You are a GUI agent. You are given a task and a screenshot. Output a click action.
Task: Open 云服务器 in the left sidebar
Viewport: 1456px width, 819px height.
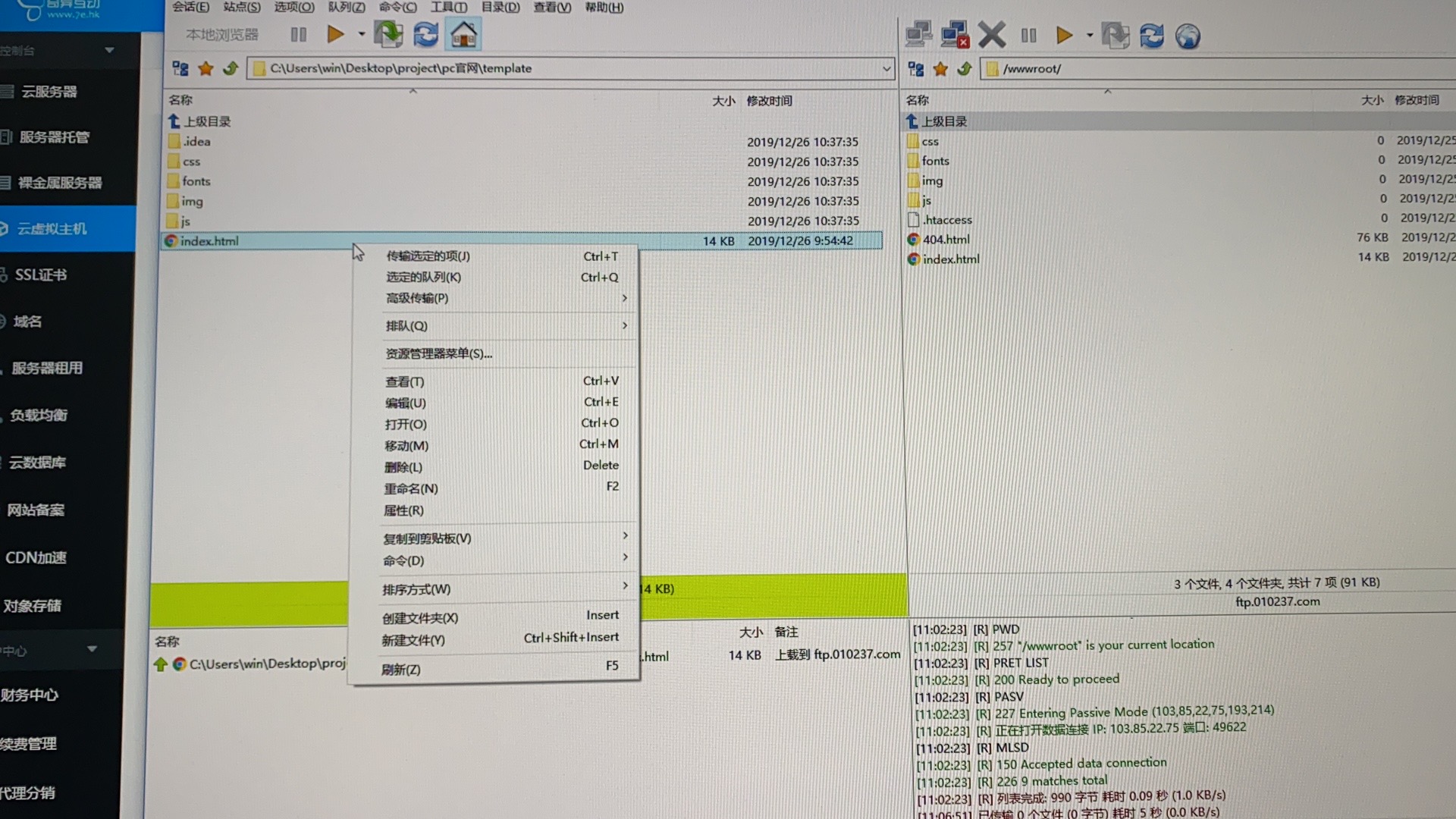(49, 92)
